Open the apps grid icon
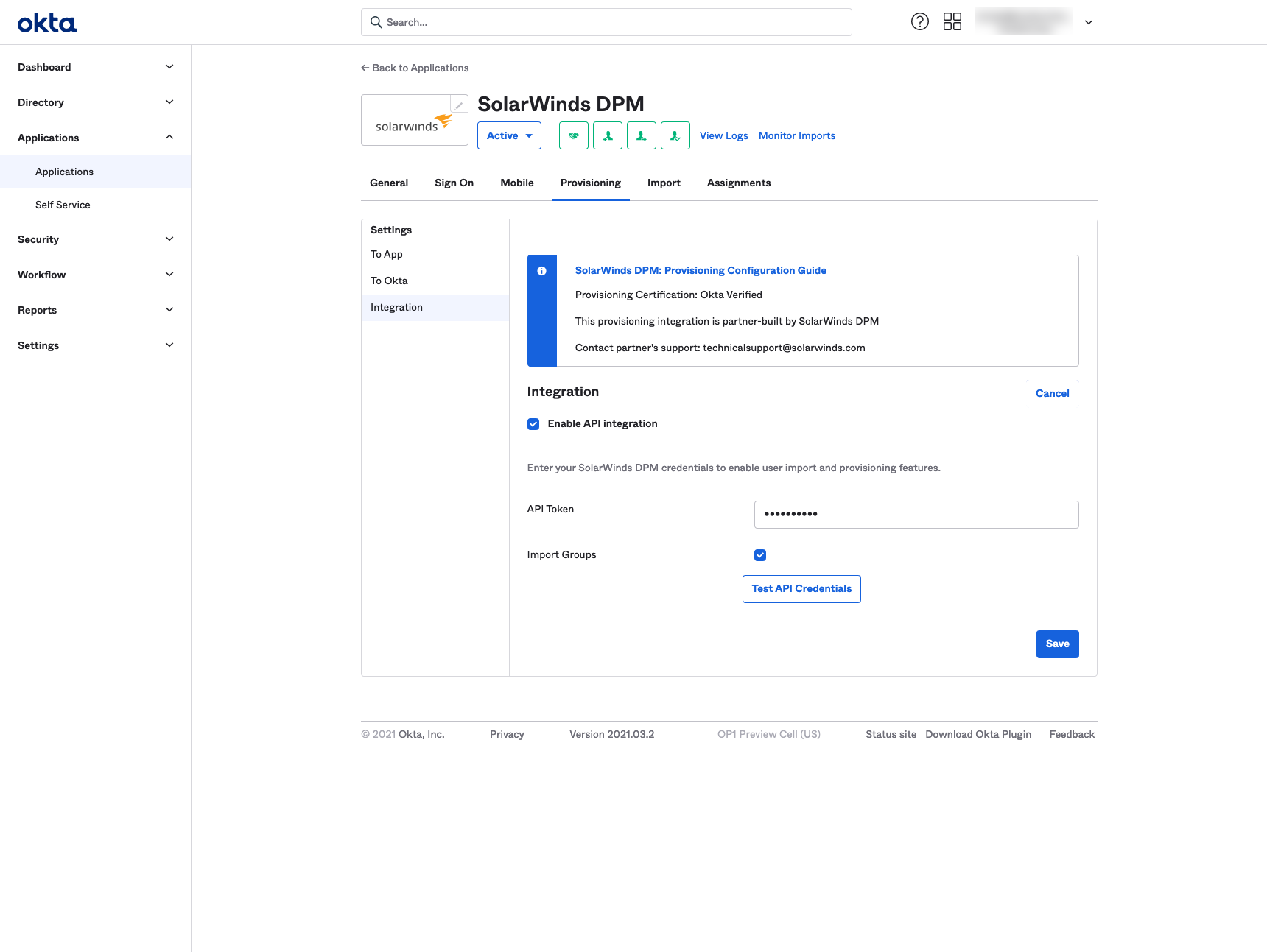 (x=952, y=21)
